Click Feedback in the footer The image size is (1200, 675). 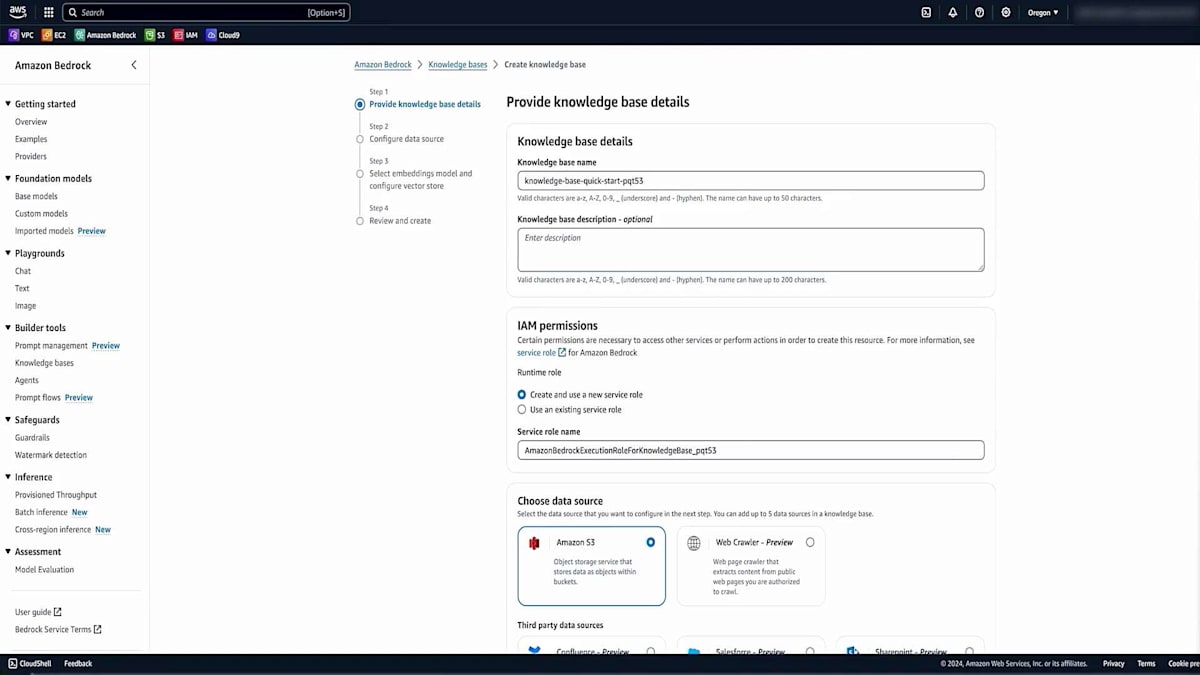pyautogui.click(x=78, y=663)
